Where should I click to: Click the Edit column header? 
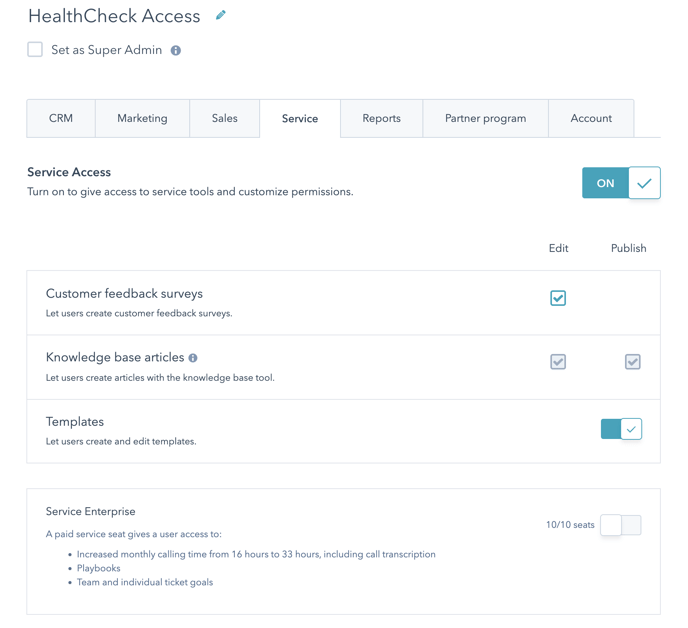[558, 248]
